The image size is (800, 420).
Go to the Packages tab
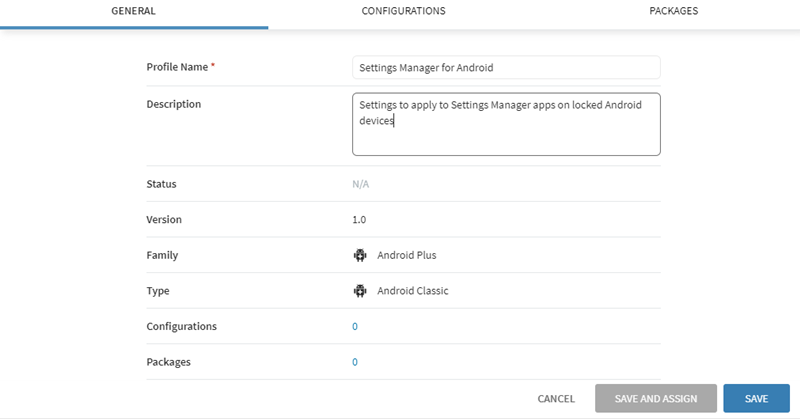pyautogui.click(x=673, y=11)
